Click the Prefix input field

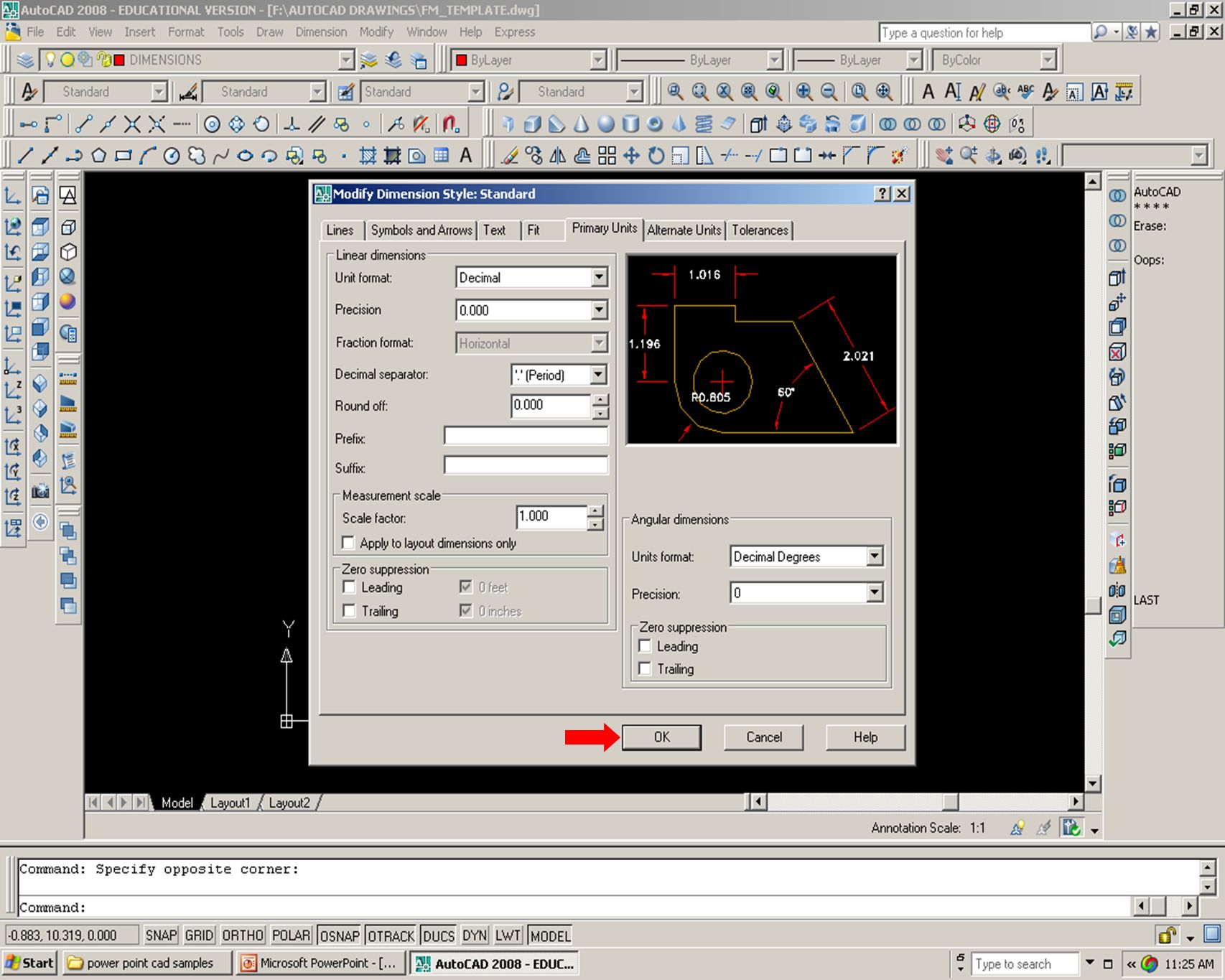[x=526, y=436]
